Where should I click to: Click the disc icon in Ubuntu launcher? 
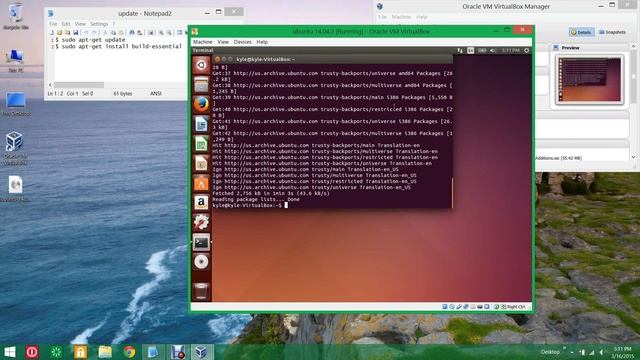coord(201,262)
